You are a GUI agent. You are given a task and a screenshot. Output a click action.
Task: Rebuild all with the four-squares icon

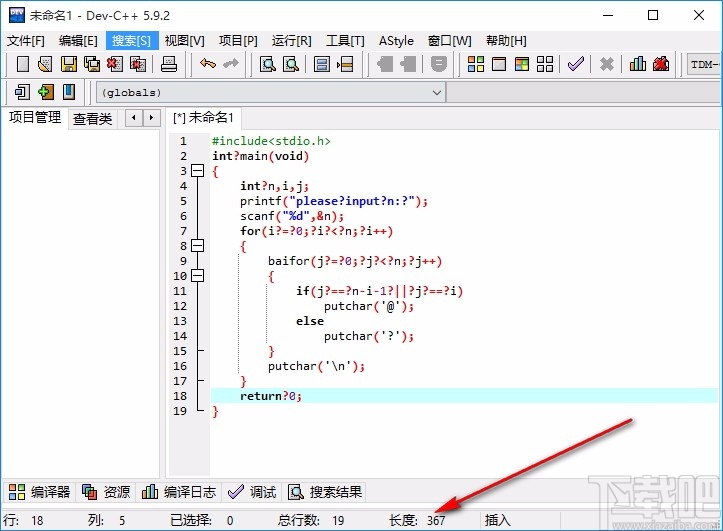coord(545,64)
